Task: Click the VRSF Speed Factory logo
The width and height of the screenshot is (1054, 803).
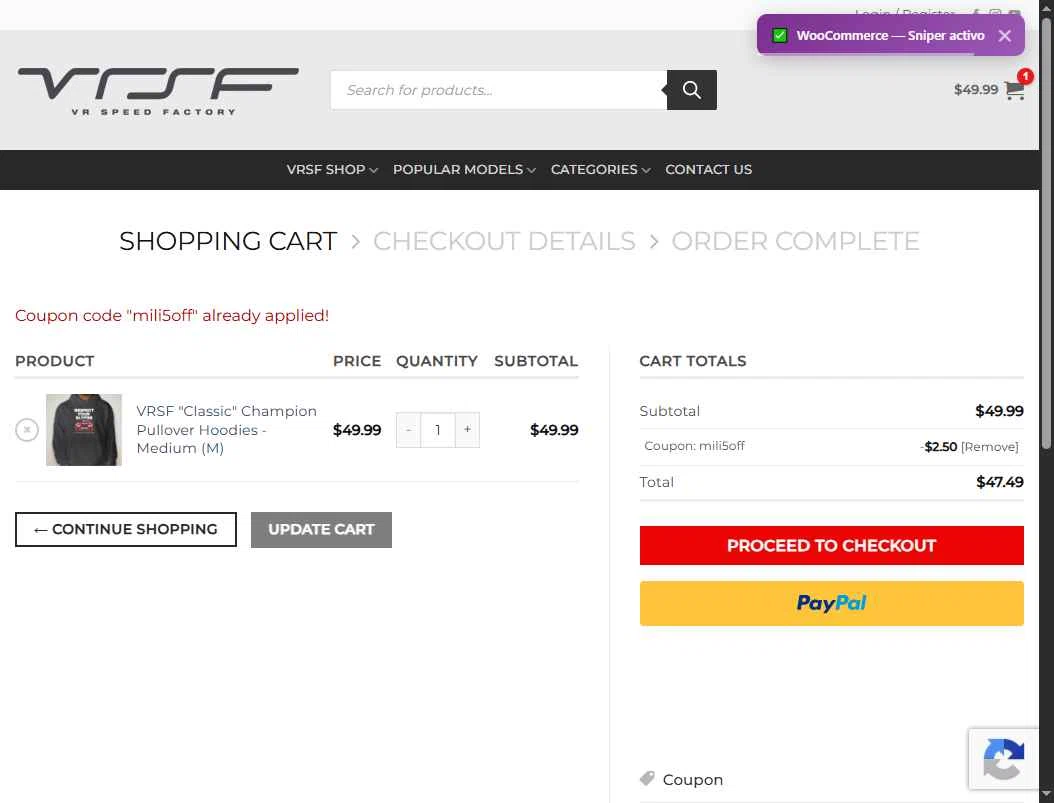Action: pos(158,91)
